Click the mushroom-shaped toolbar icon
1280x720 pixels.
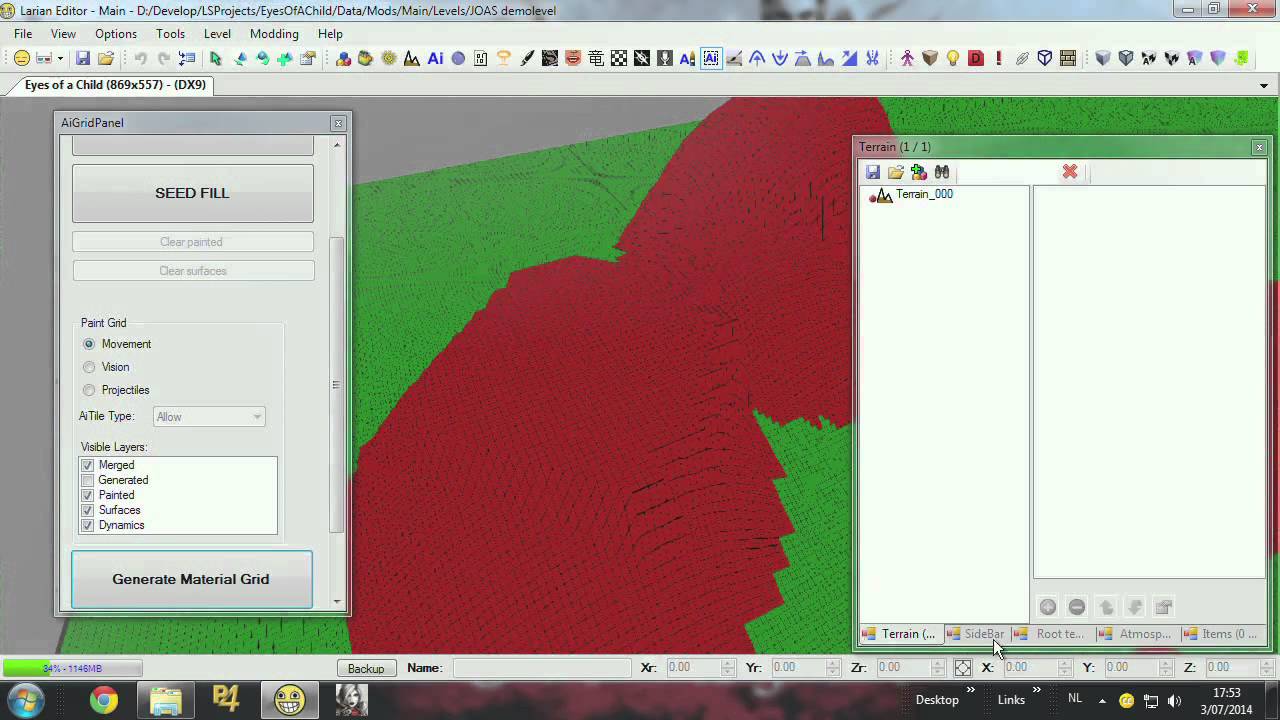point(504,59)
